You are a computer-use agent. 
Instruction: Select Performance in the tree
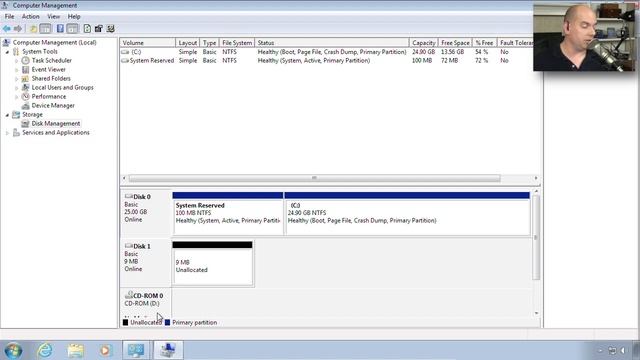pos(49,96)
